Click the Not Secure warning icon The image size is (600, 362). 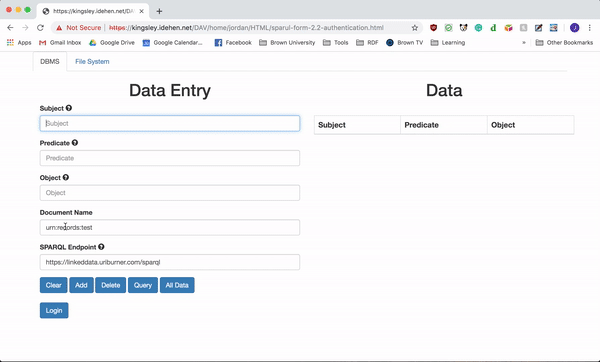(x=59, y=28)
